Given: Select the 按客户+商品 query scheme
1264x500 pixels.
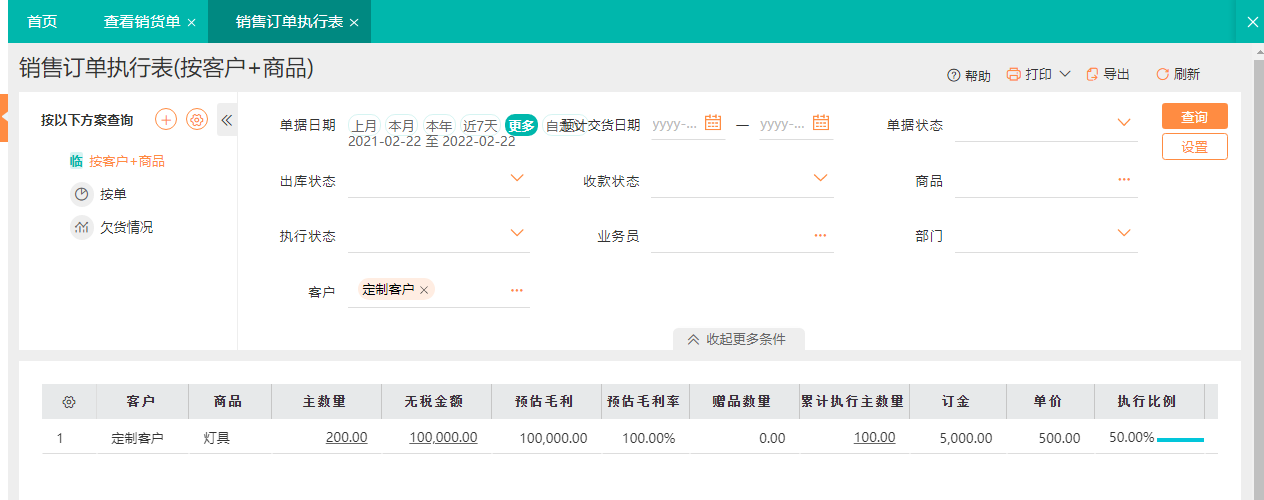Looking at the screenshot, I should click(x=127, y=161).
